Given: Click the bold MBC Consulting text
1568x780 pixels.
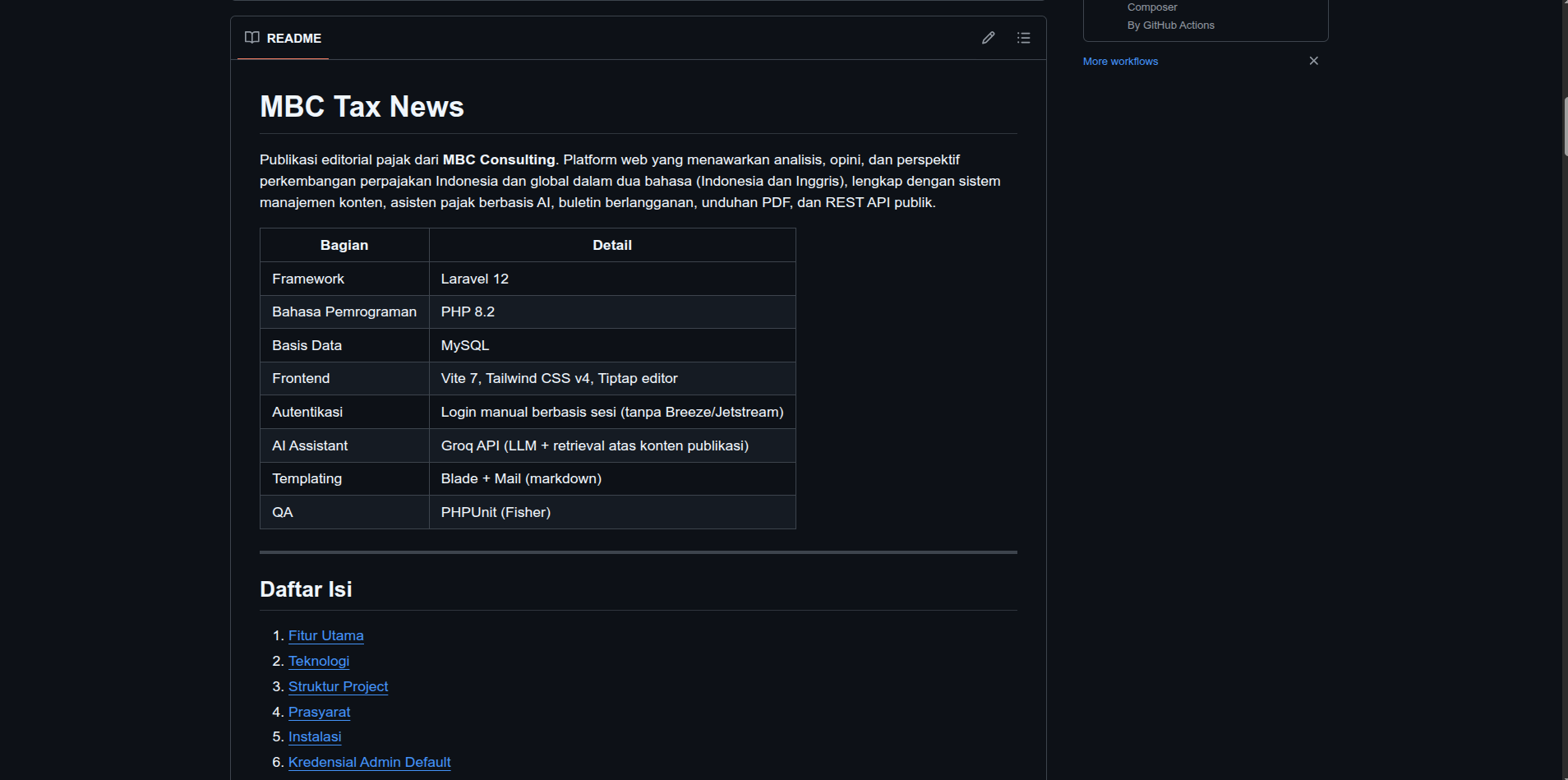Looking at the screenshot, I should [499, 159].
